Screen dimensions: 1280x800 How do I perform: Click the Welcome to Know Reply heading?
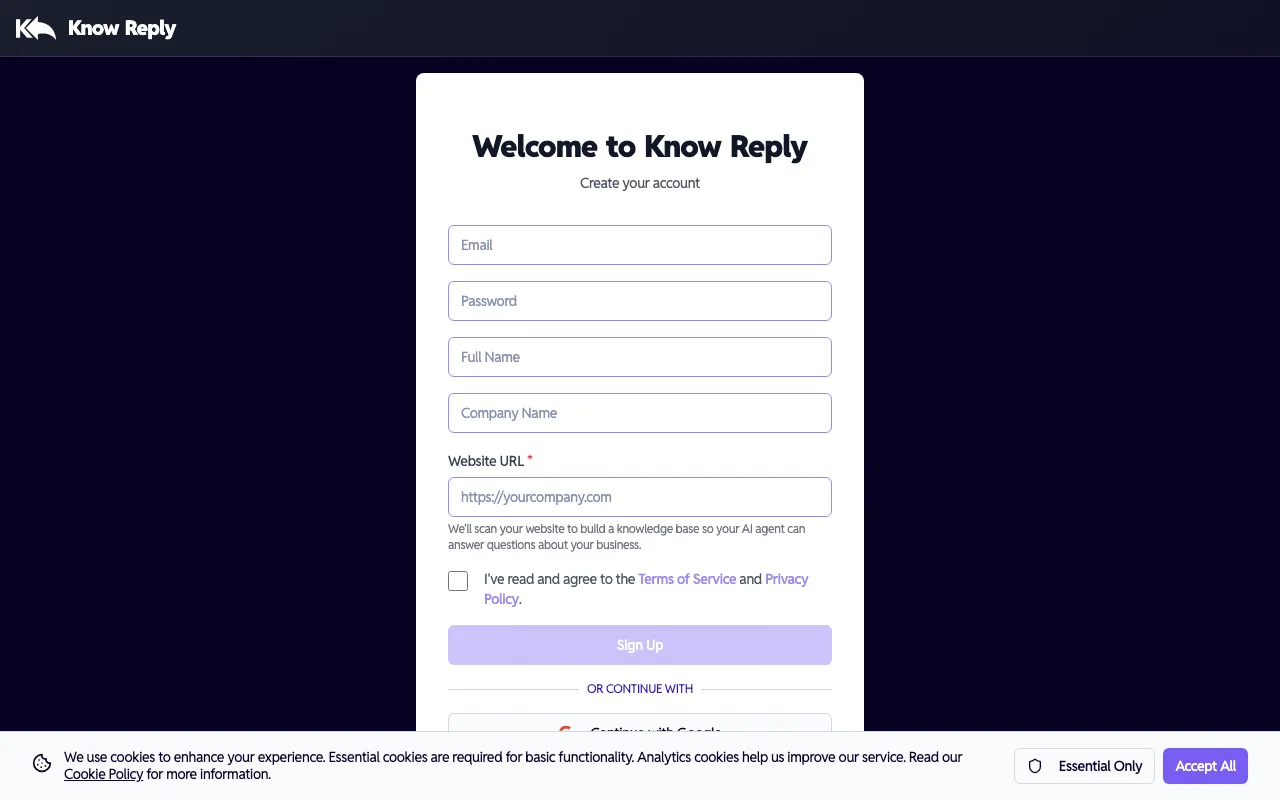pyautogui.click(x=639, y=147)
